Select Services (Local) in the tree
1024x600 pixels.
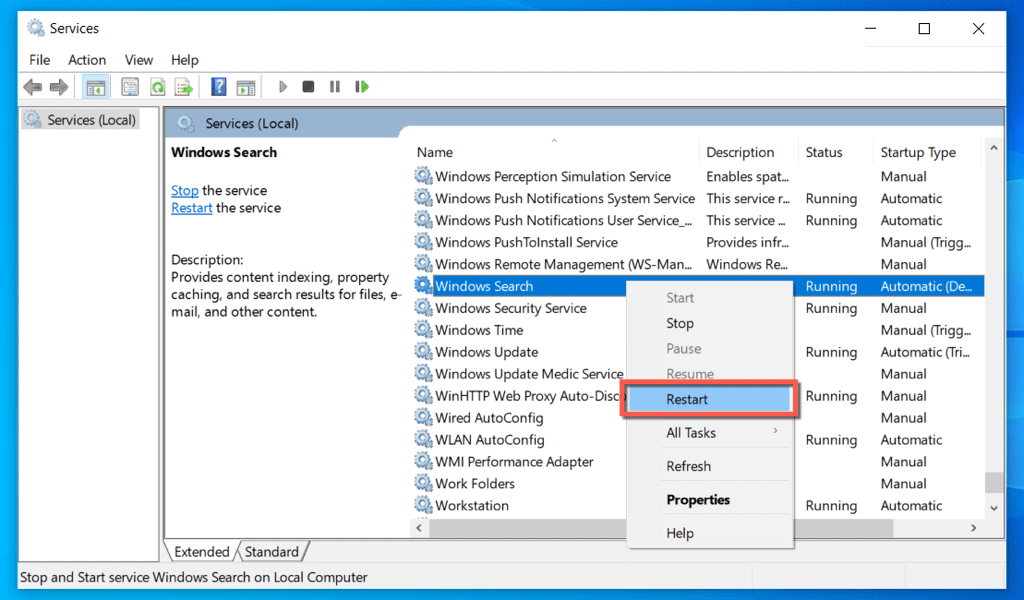(81, 119)
